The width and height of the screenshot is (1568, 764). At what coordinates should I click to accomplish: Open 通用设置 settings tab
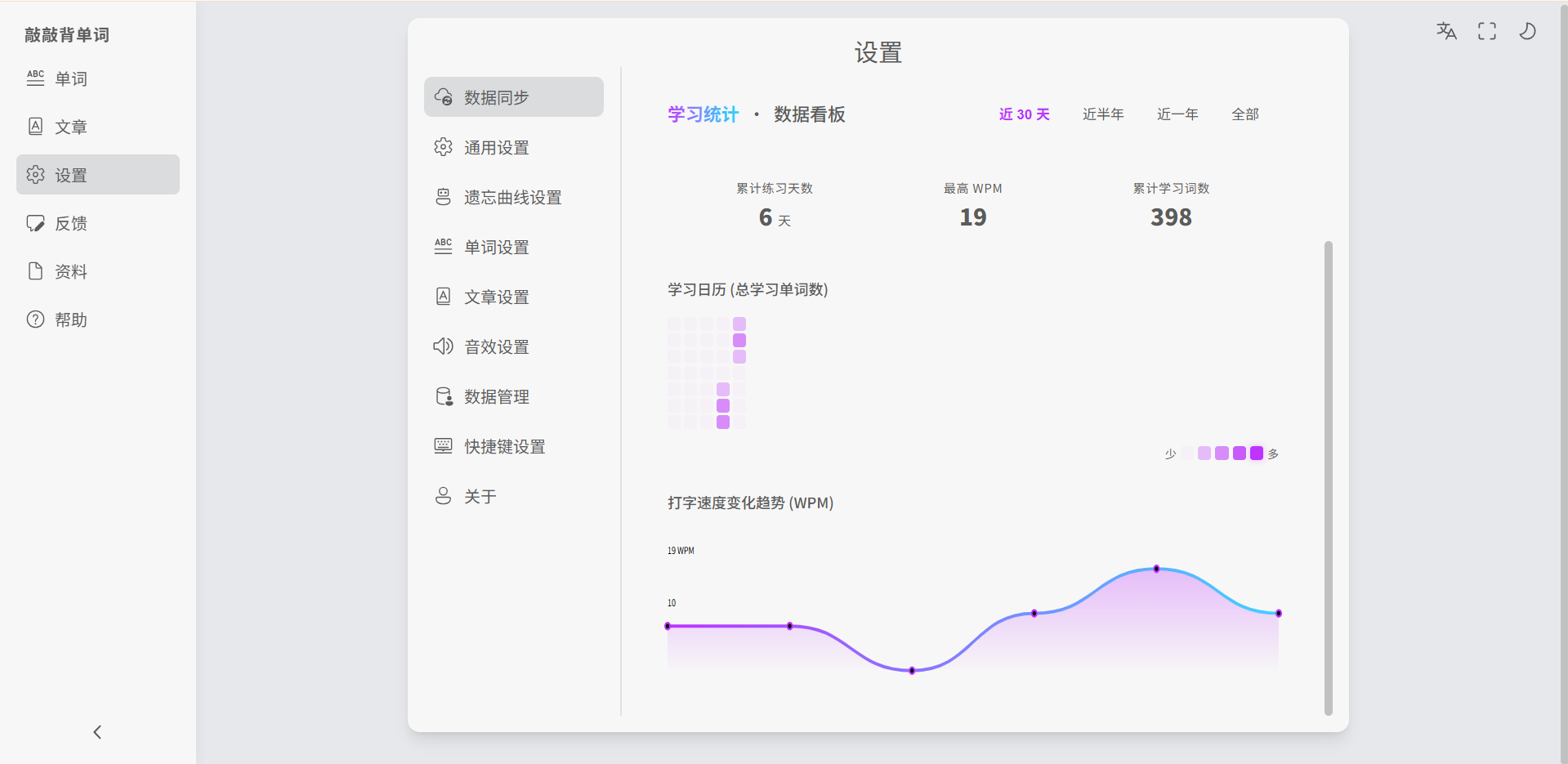point(514,147)
